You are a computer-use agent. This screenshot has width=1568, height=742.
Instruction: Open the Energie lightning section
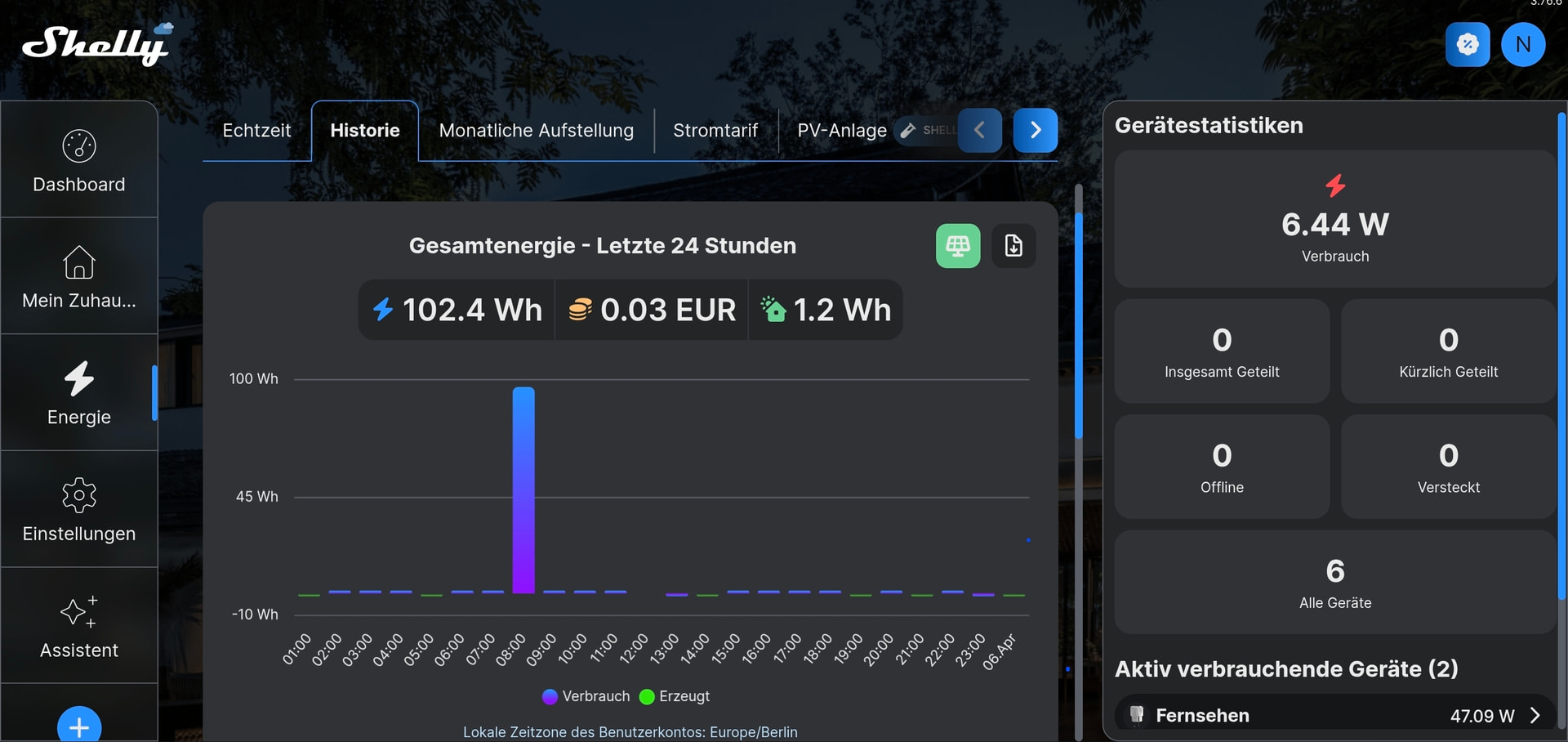[79, 394]
